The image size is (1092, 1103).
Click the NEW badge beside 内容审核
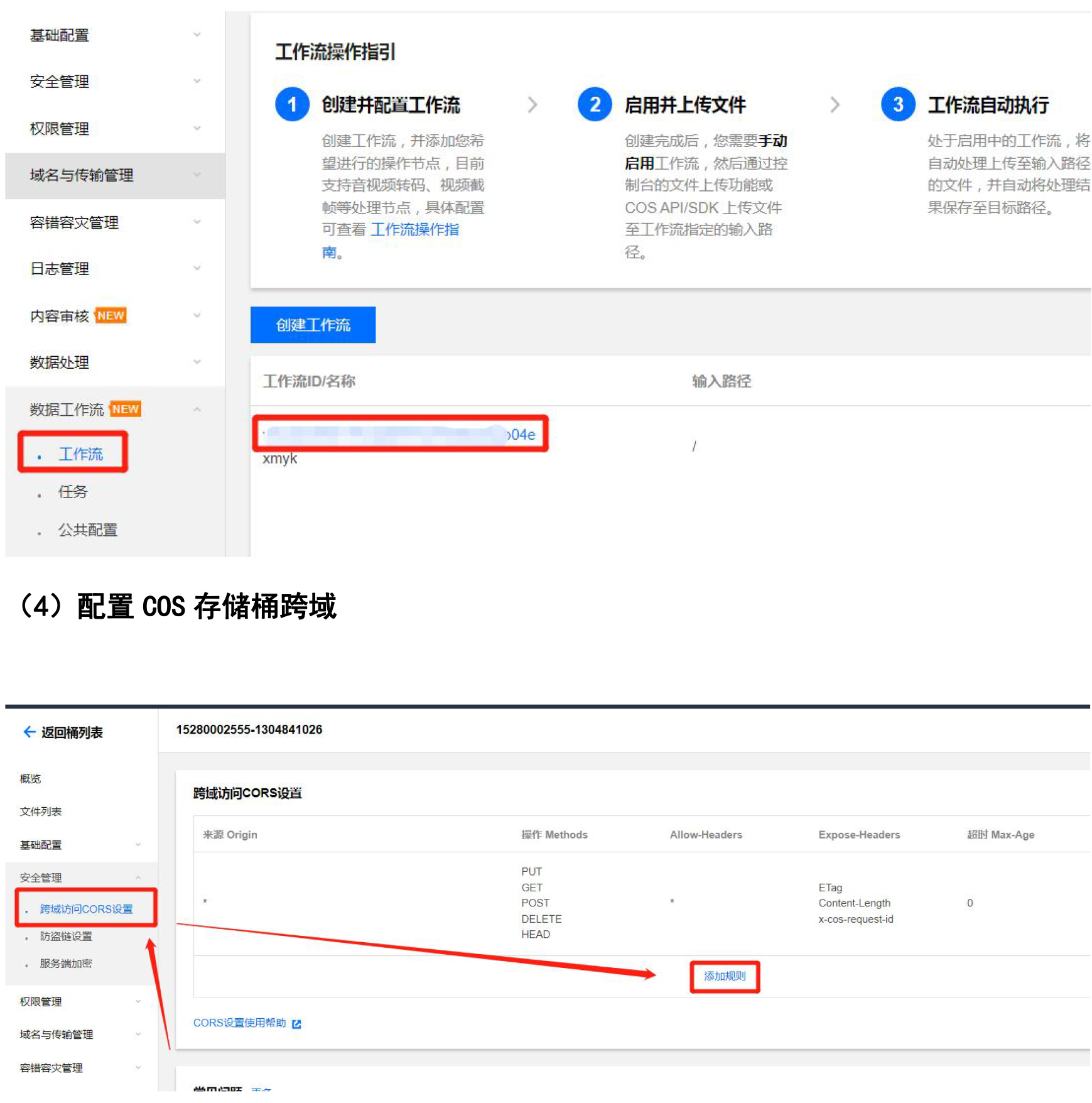[111, 315]
